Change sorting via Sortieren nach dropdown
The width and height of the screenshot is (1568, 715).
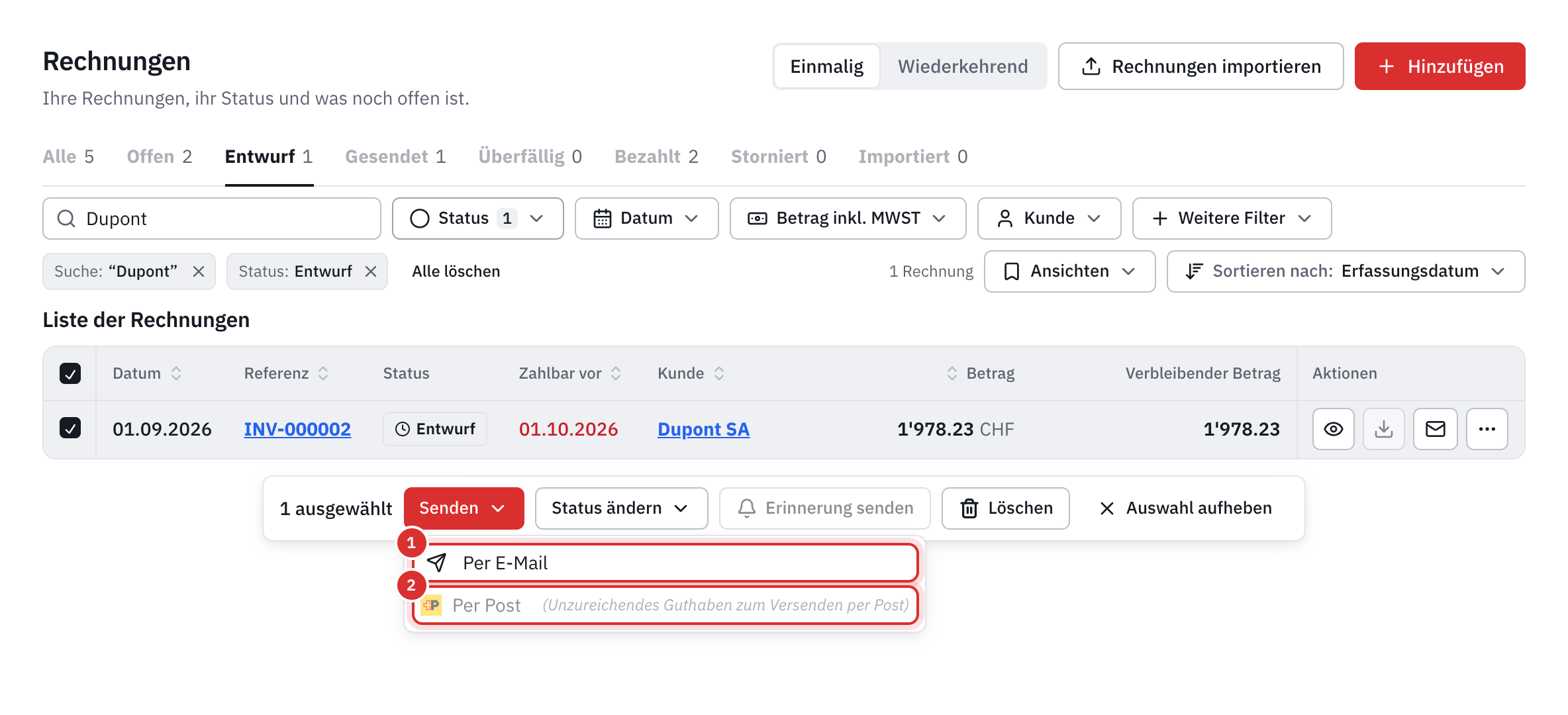click(x=1346, y=271)
